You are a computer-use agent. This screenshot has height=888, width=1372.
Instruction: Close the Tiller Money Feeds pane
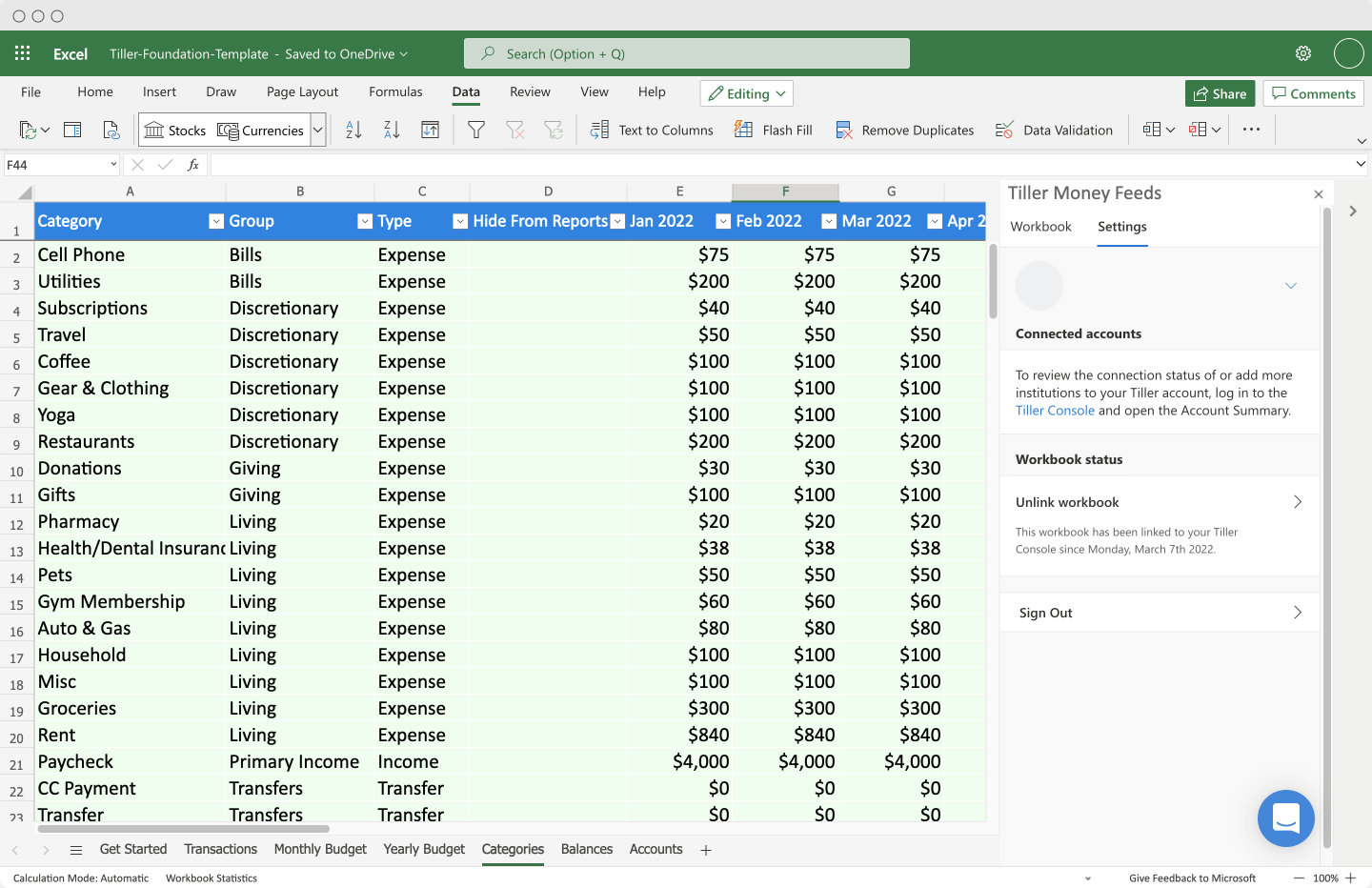1319,194
